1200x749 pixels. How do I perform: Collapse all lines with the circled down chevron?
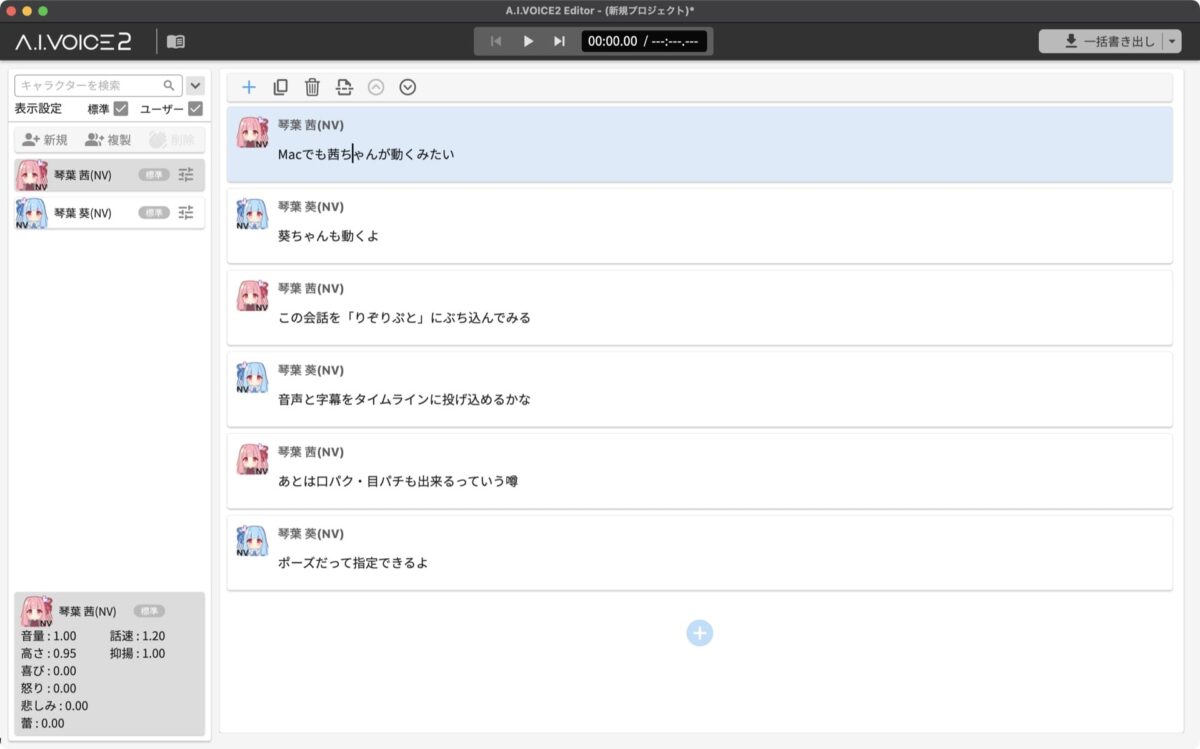coord(407,87)
